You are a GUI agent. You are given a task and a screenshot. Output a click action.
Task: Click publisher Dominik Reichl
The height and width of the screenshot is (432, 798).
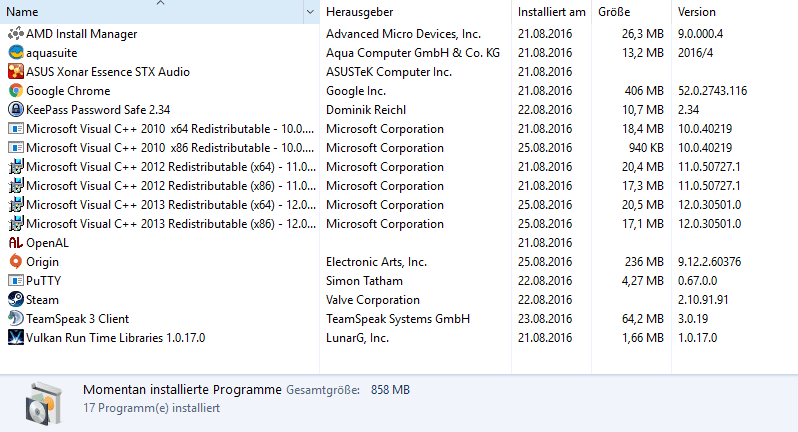[366, 109]
